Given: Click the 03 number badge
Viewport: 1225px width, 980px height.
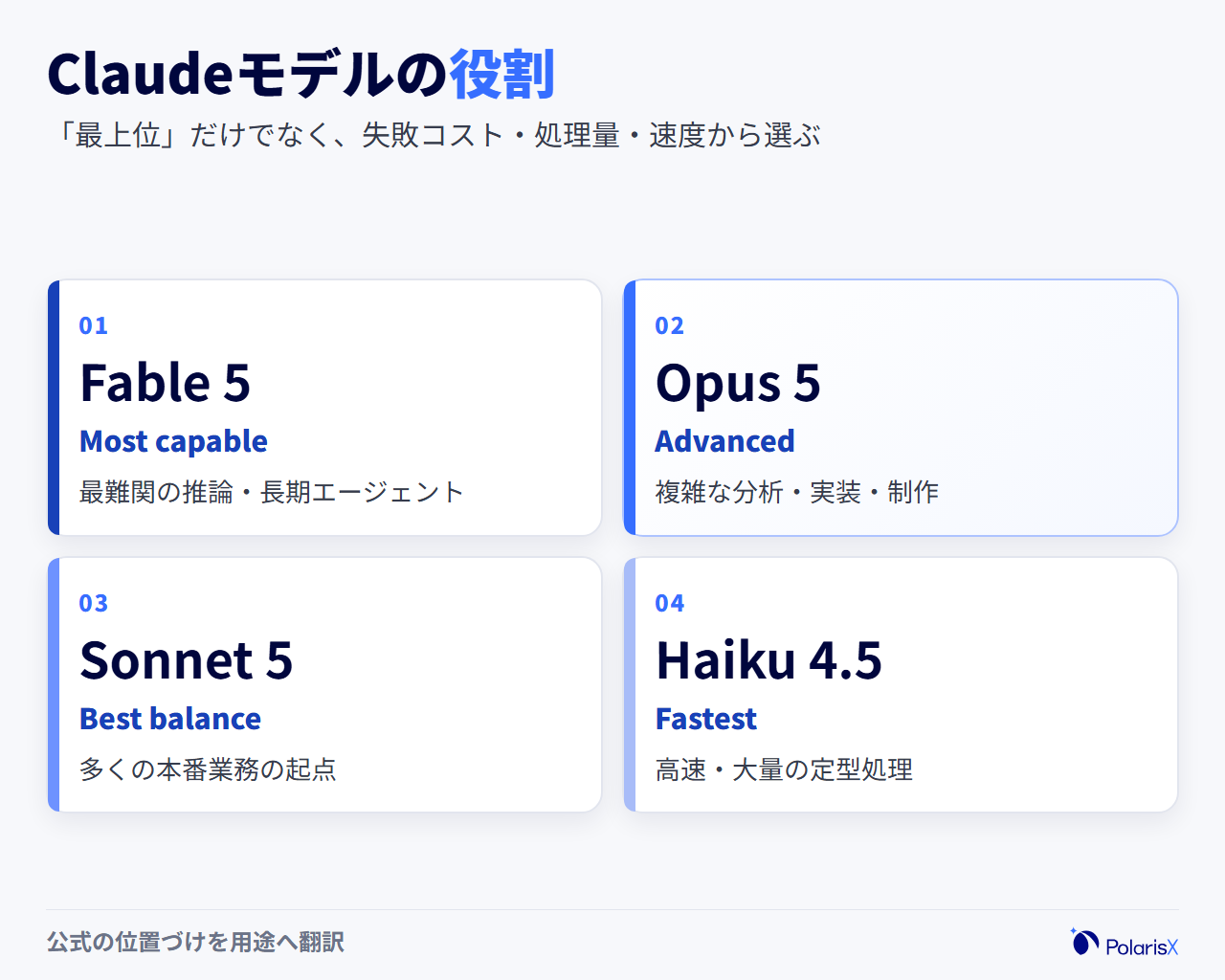Looking at the screenshot, I should point(94,603).
